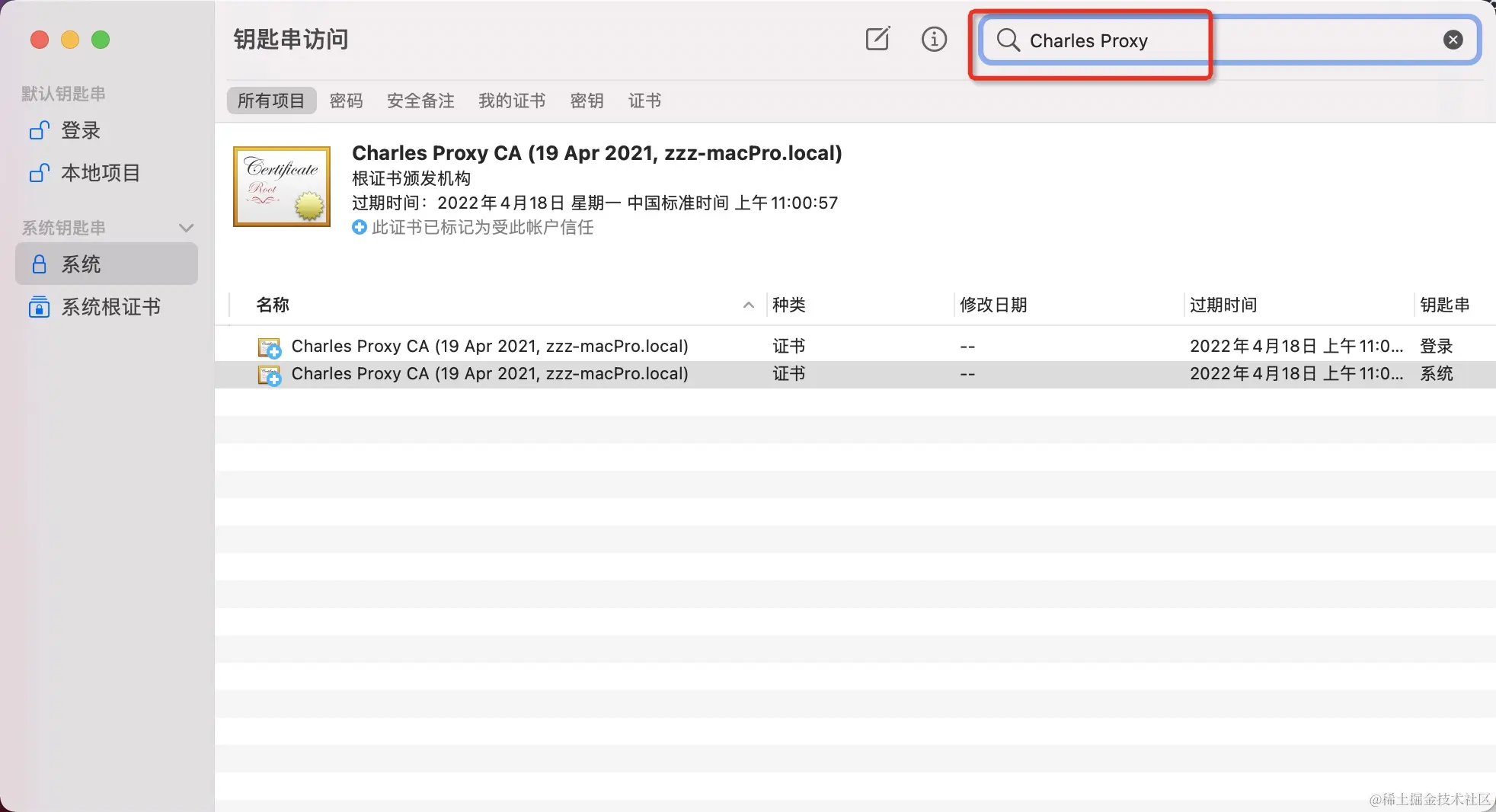Select the 本地项目 keychain lock icon
This screenshot has height=812, width=1496.
(40, 173)
